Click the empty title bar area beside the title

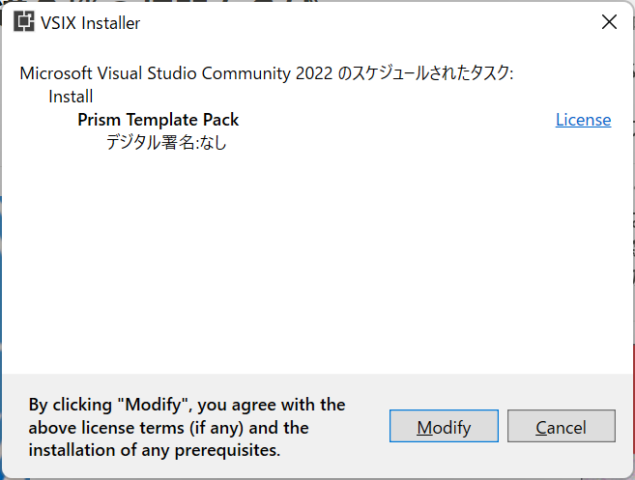point(364,22)
